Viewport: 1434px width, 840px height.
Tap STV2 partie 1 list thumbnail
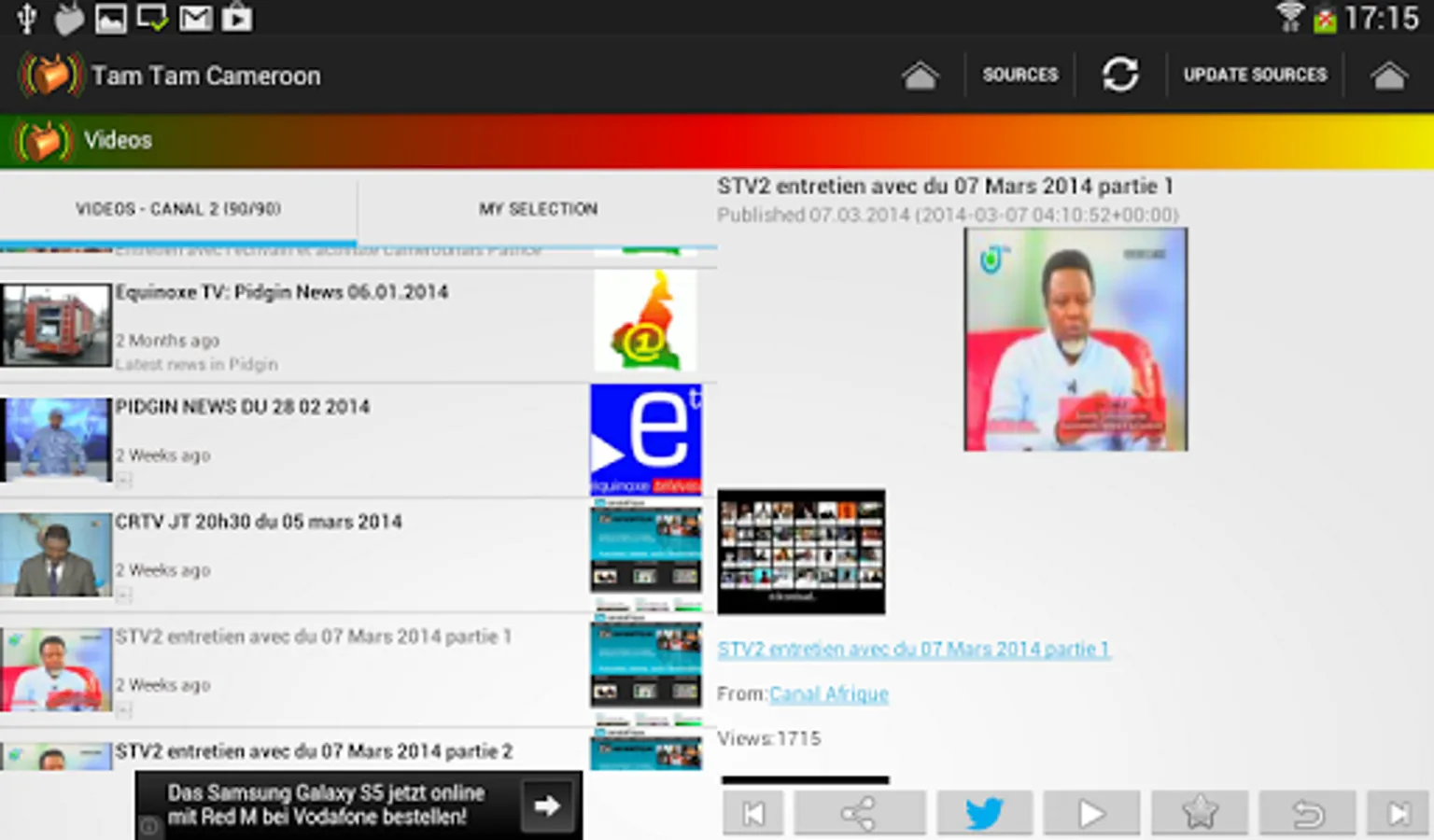pyautogui.click(x=56, y=669)
